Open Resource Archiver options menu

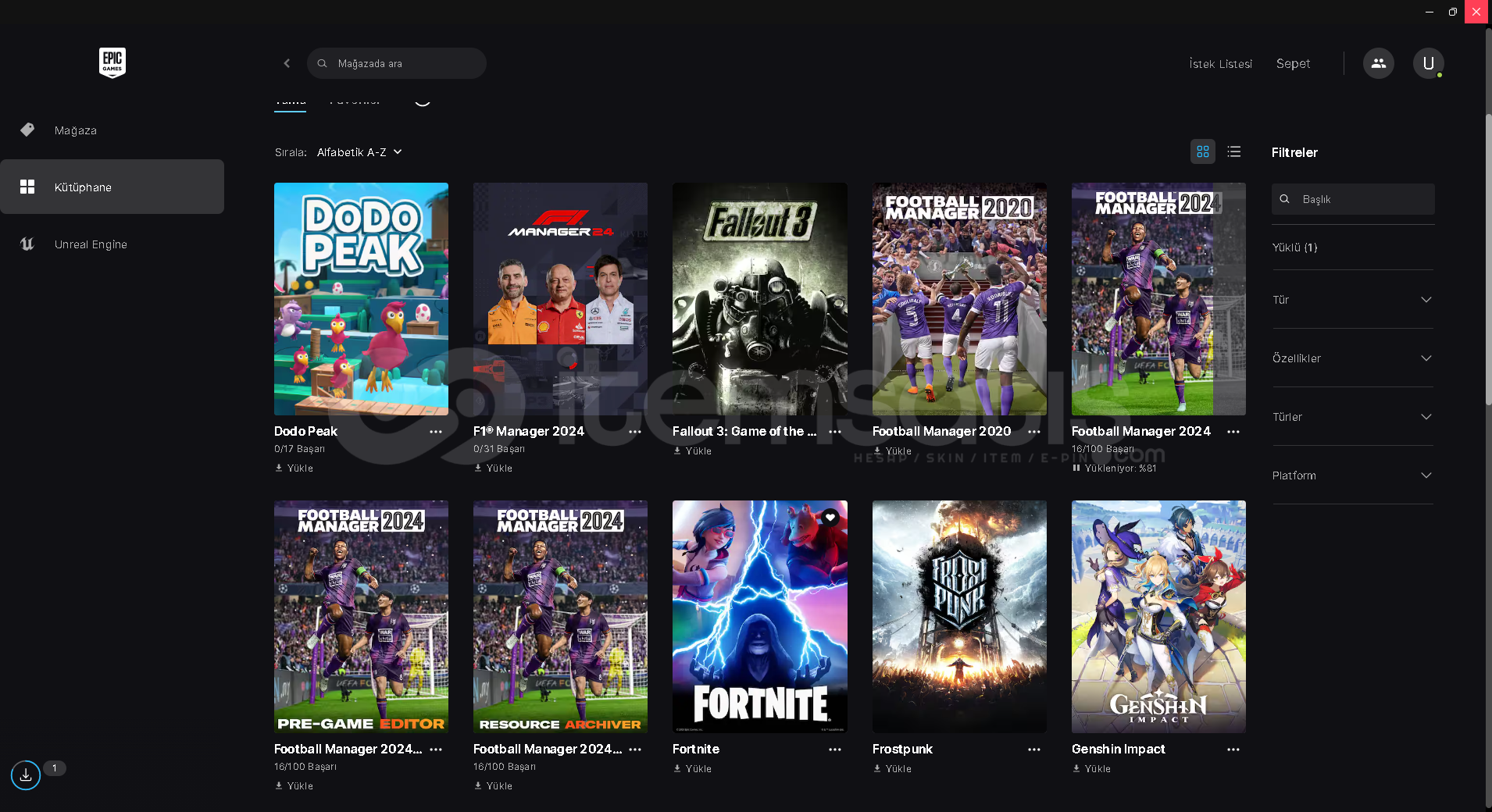[x=635, y=750]
